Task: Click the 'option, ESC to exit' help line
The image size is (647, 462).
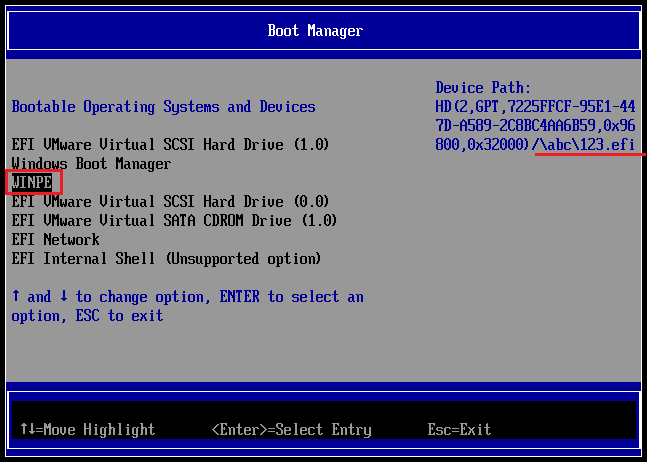Action: point(87,316)
